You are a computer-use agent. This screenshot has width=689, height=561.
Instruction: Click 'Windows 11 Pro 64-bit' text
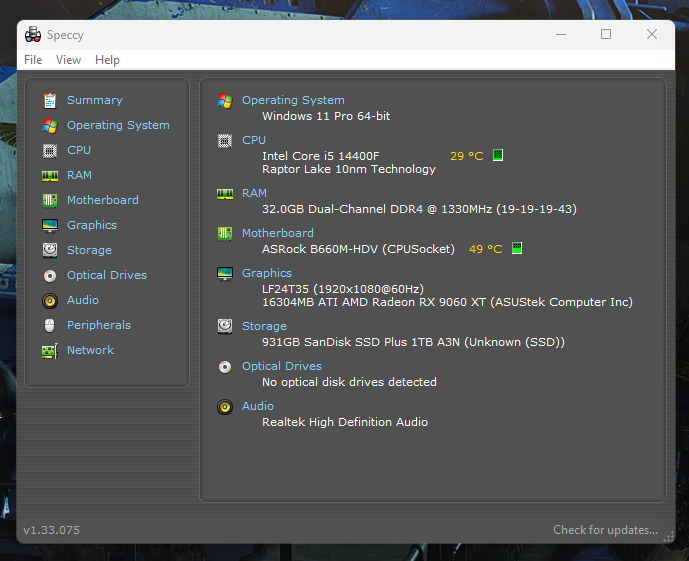click(326, 116)
